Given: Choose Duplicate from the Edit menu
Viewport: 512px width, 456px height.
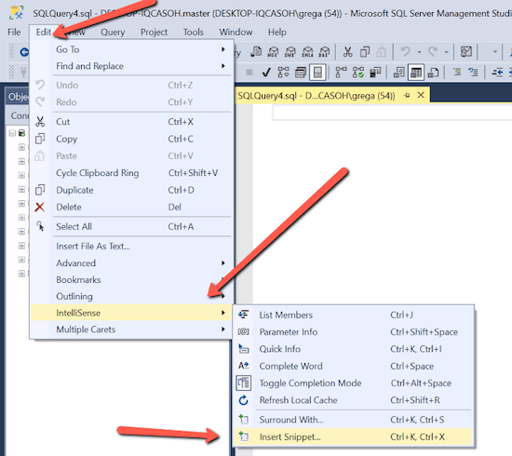Looking at the screenshot, I should click(x=131, y=190).
